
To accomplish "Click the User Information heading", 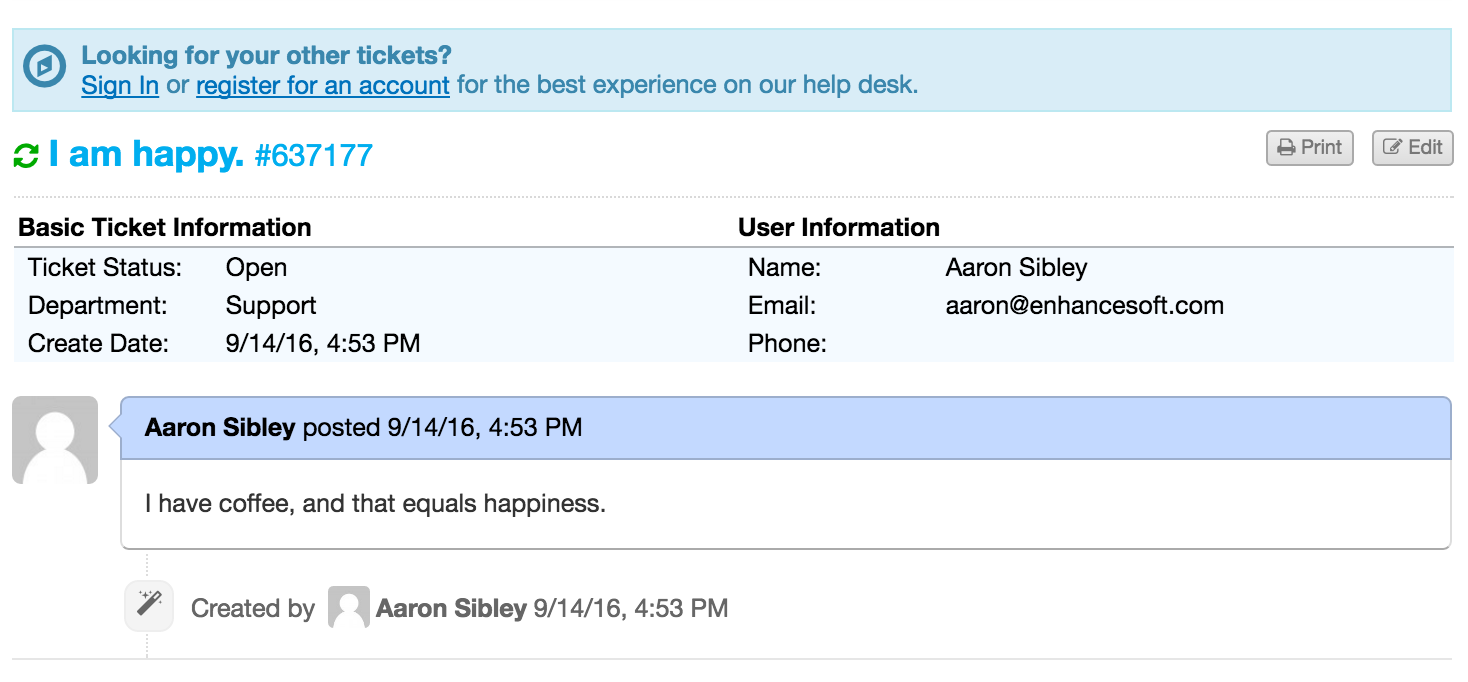I will coord(838,227).
